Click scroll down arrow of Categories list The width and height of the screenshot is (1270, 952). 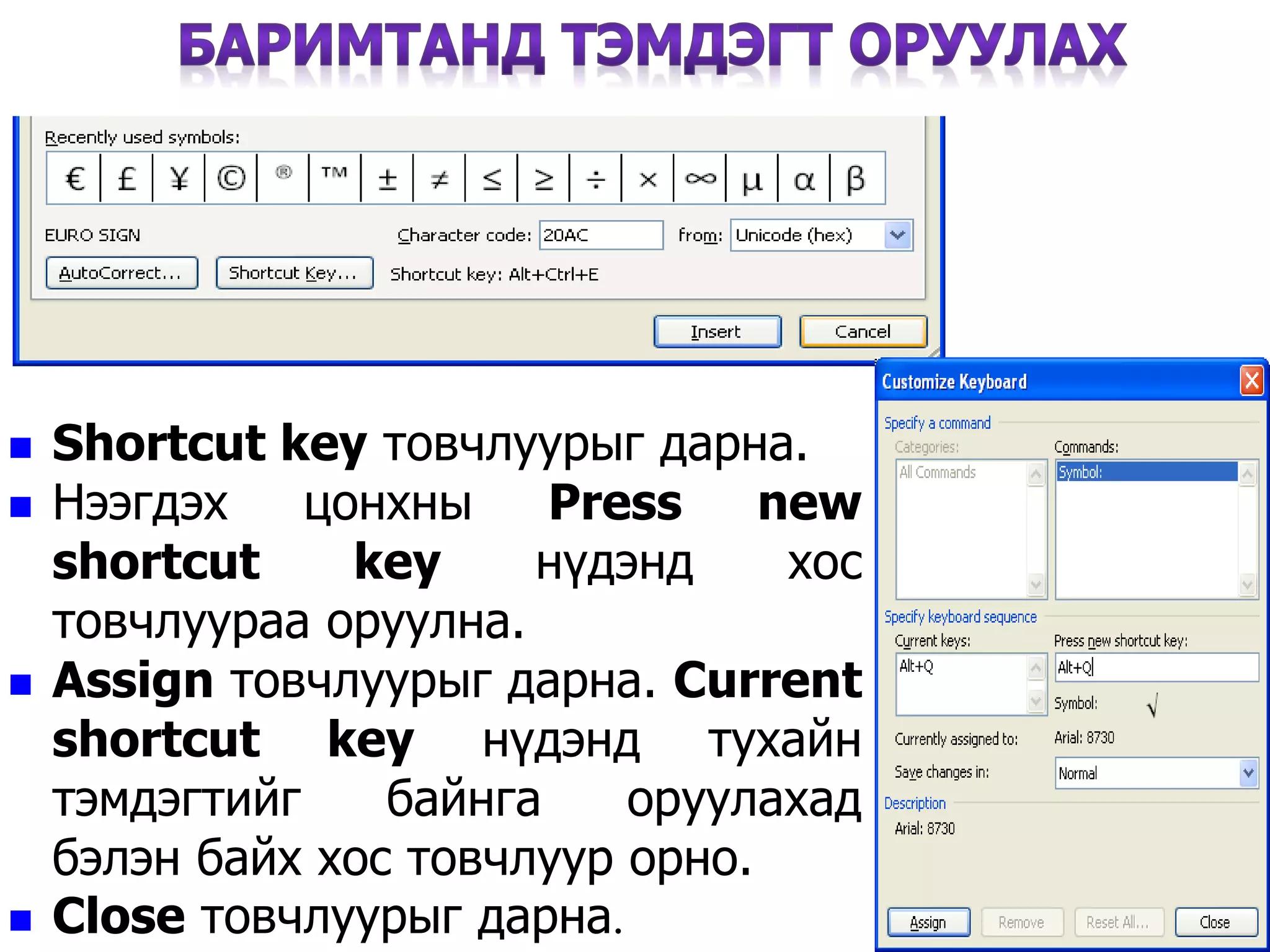coord(1036,584)
